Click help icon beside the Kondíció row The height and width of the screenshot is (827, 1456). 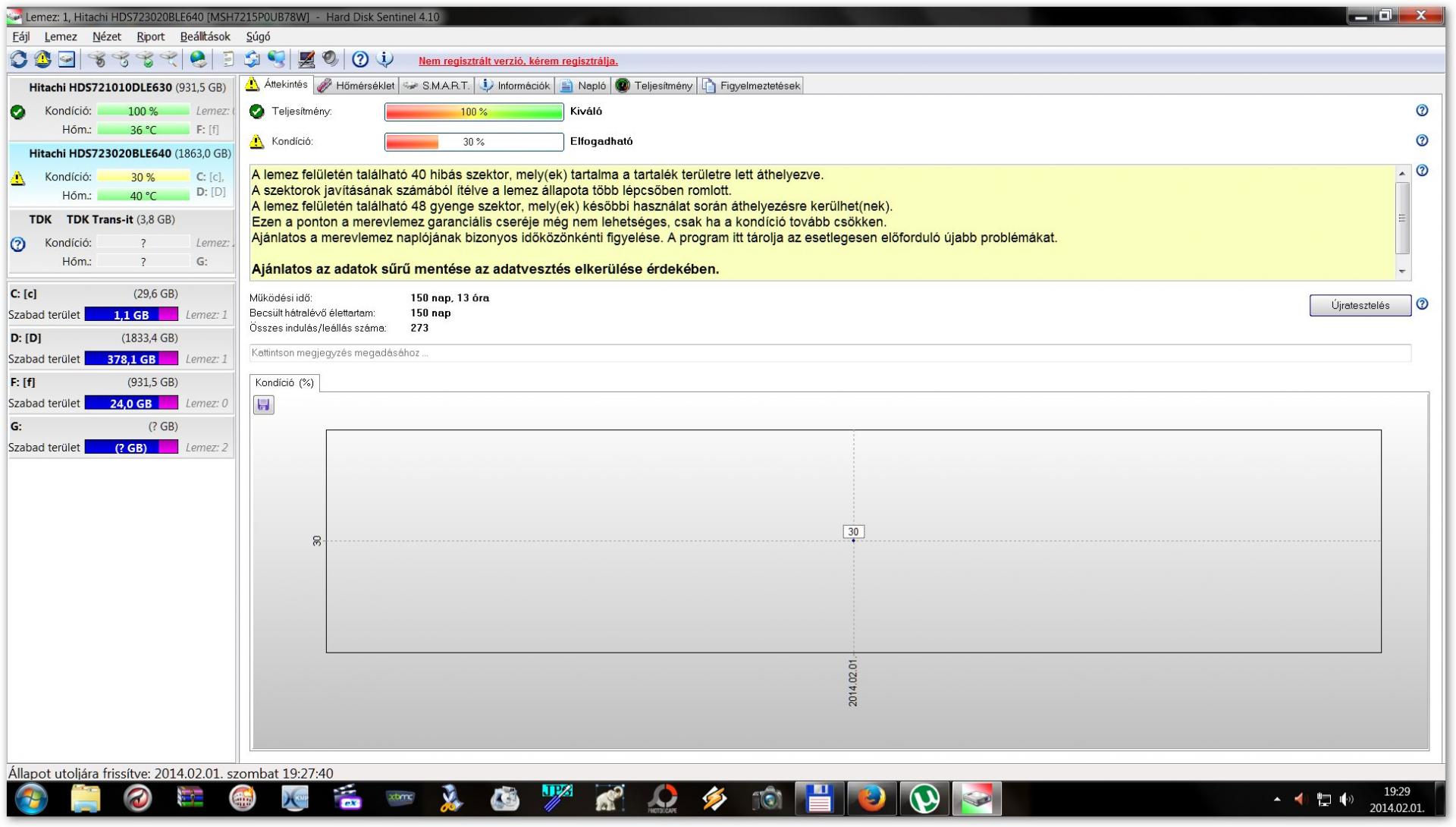coord(1422,140)
